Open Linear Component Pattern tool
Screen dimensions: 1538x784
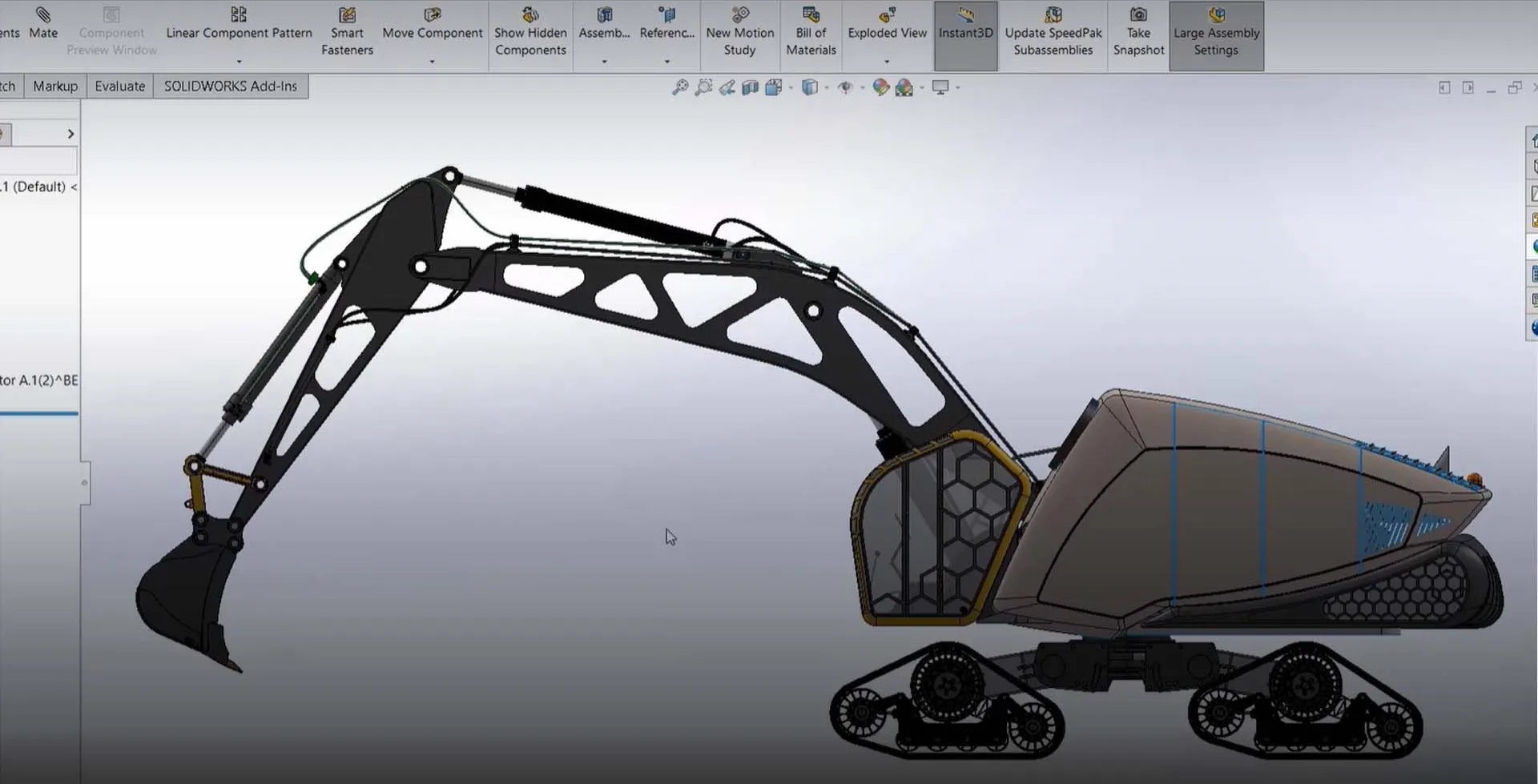(x=239, y=23)
